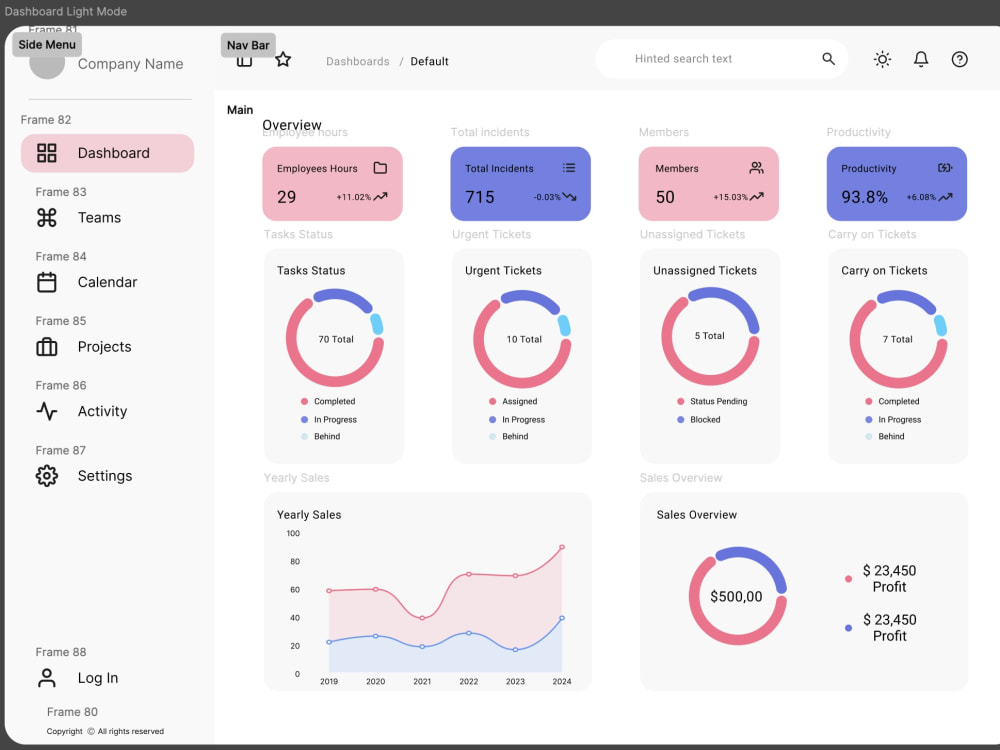This screenshot has width=1000, height=750.
Task: Click the Overview heading
Action: 291,125
